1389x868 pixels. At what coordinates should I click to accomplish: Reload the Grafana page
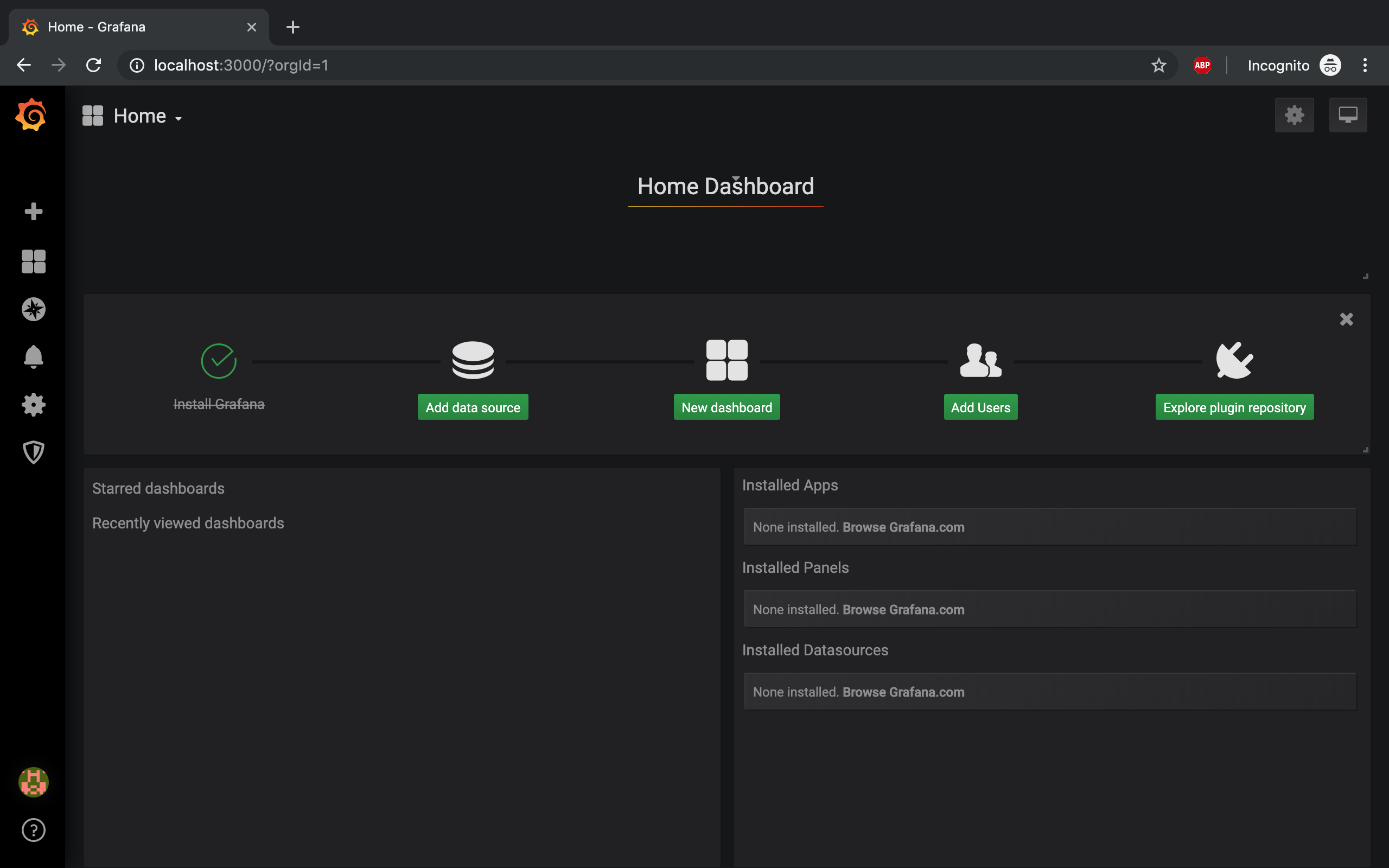(93, 65)
